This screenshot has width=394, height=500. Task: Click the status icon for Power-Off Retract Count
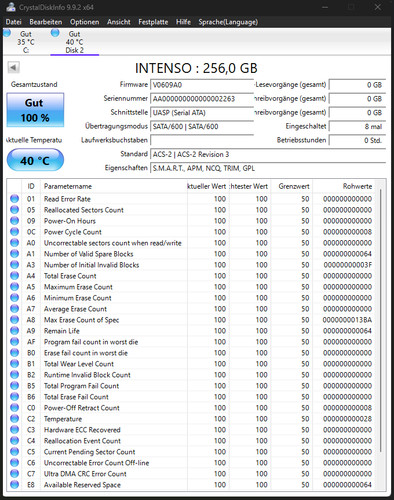coord(14,408)
